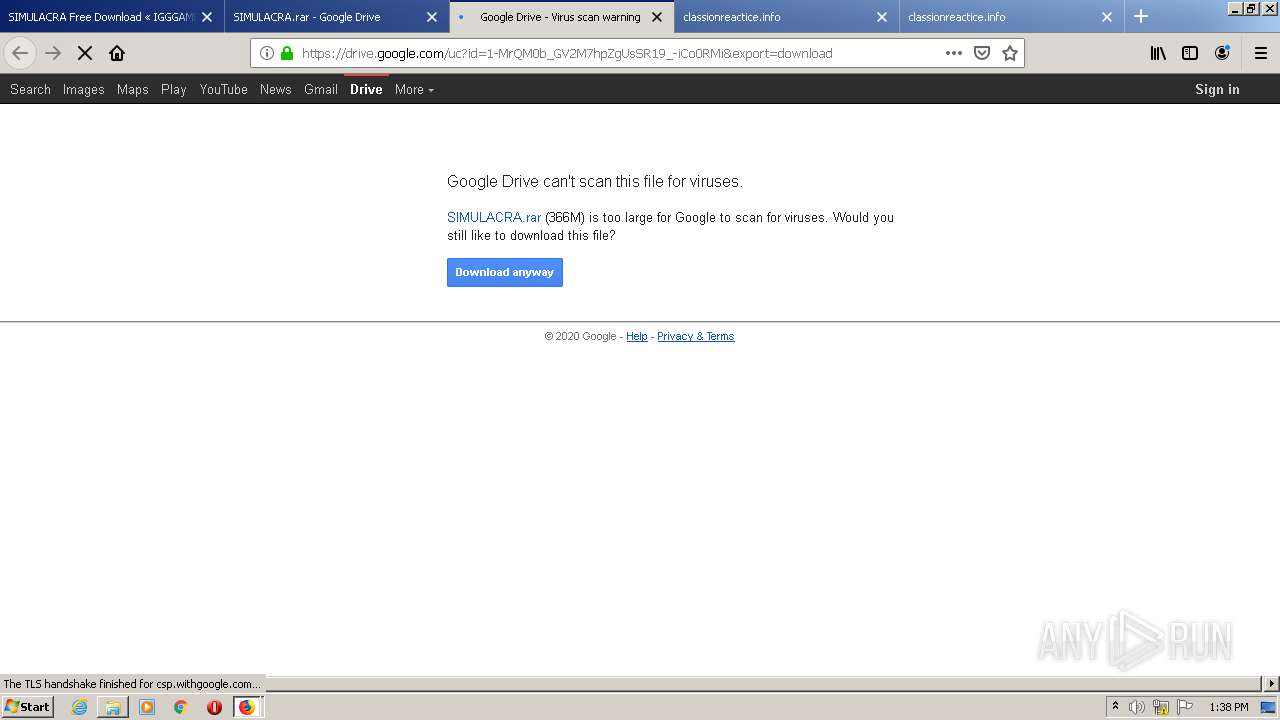Image resolution: width=1280 pixels, height=720 pixels.
Task: Click the clock showing 1:38 PM
Action: tap(1229, 707)
